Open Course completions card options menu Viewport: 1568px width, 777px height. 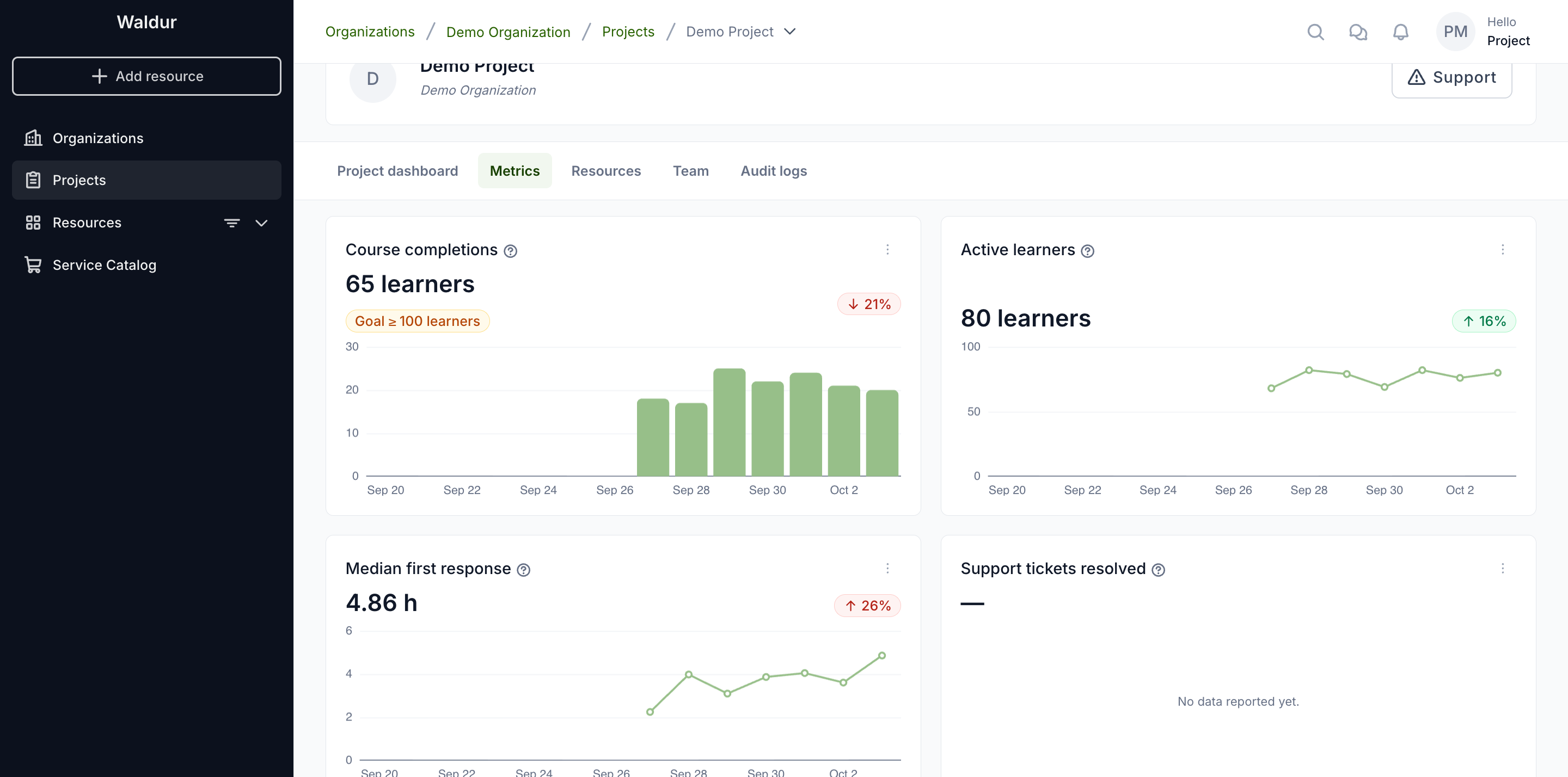coord(887,249)
